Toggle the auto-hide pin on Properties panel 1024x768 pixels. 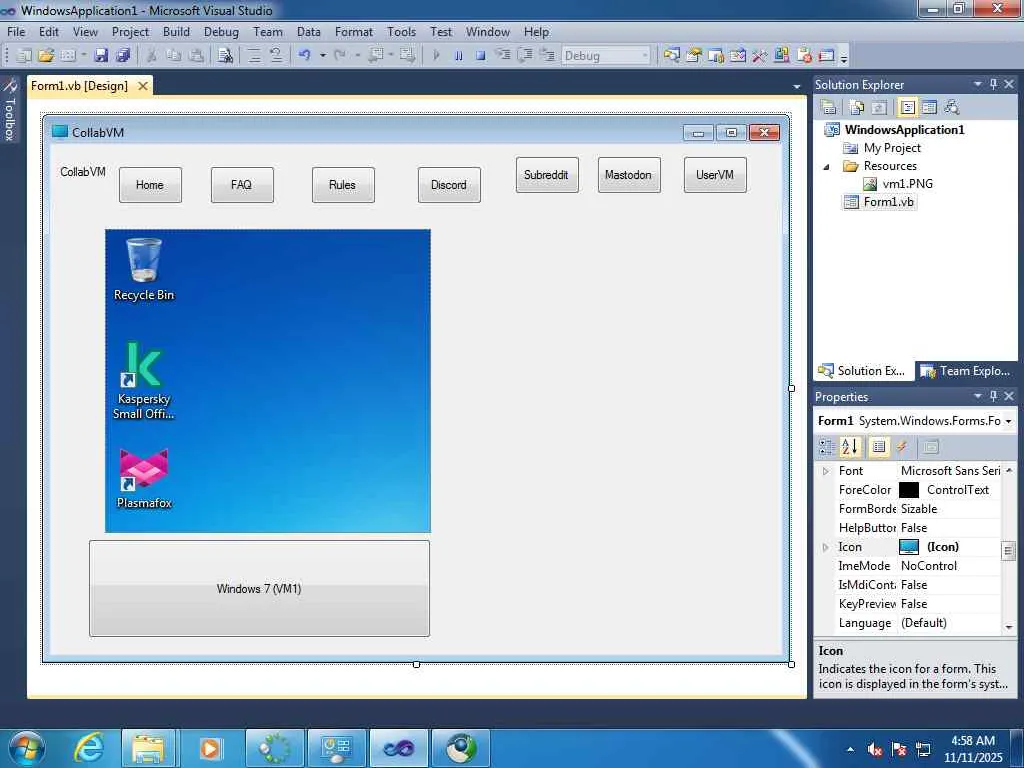[x=993, y=396]
